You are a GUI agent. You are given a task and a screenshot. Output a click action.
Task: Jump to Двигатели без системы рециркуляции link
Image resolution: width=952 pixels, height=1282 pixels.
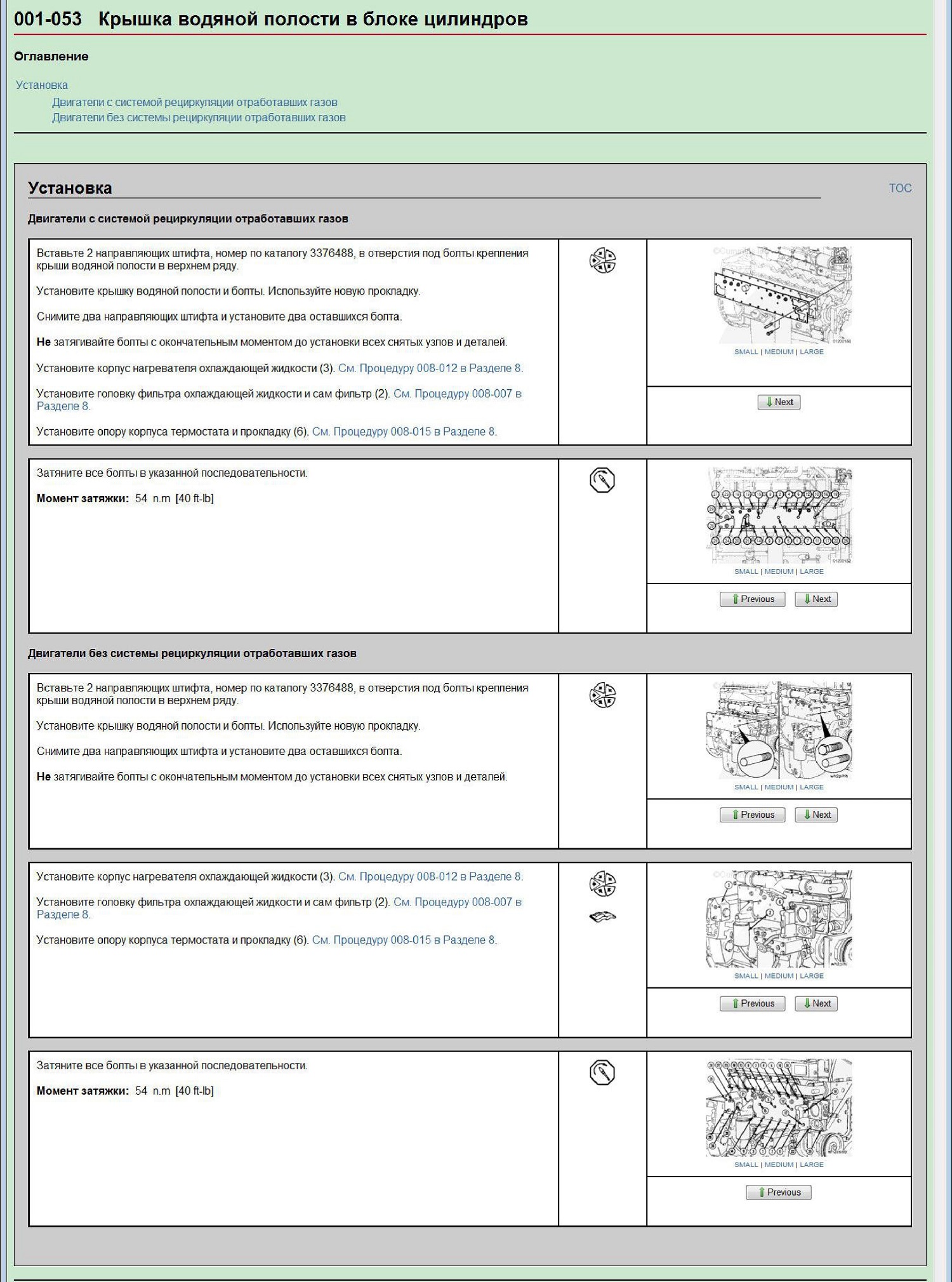click(x=199, y=117)
